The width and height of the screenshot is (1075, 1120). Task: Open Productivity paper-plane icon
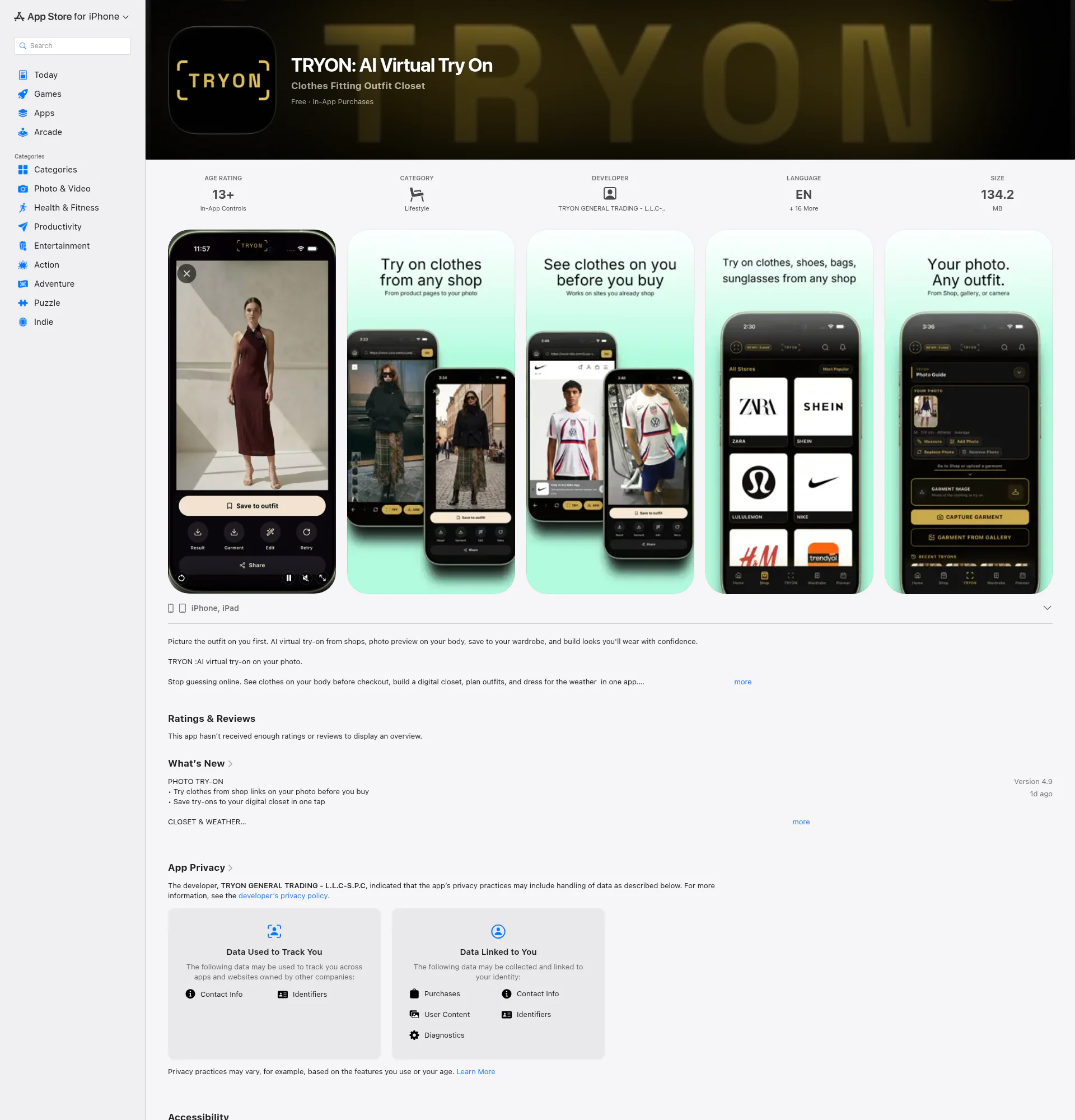tap(23, 227)
